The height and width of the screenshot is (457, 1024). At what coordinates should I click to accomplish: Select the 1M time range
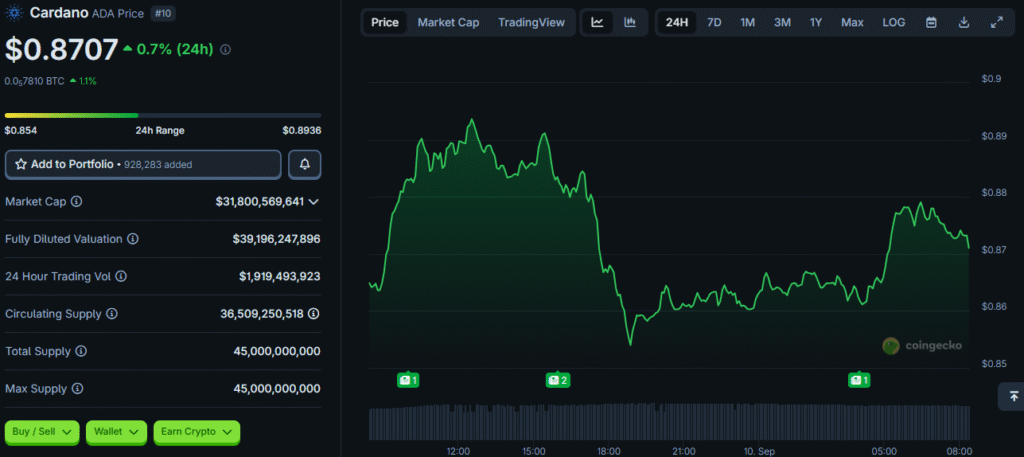click(x=748, y=22)
